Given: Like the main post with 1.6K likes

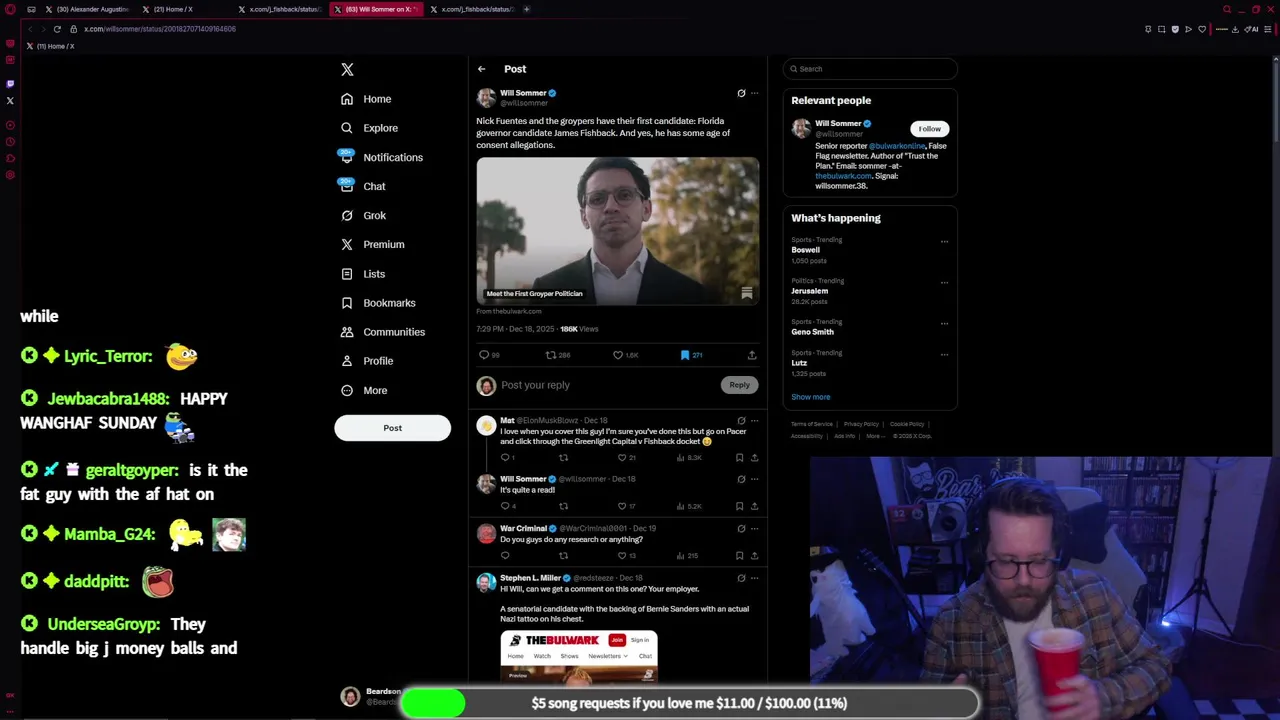Looking at the screenshot, I should click(625, 355).
